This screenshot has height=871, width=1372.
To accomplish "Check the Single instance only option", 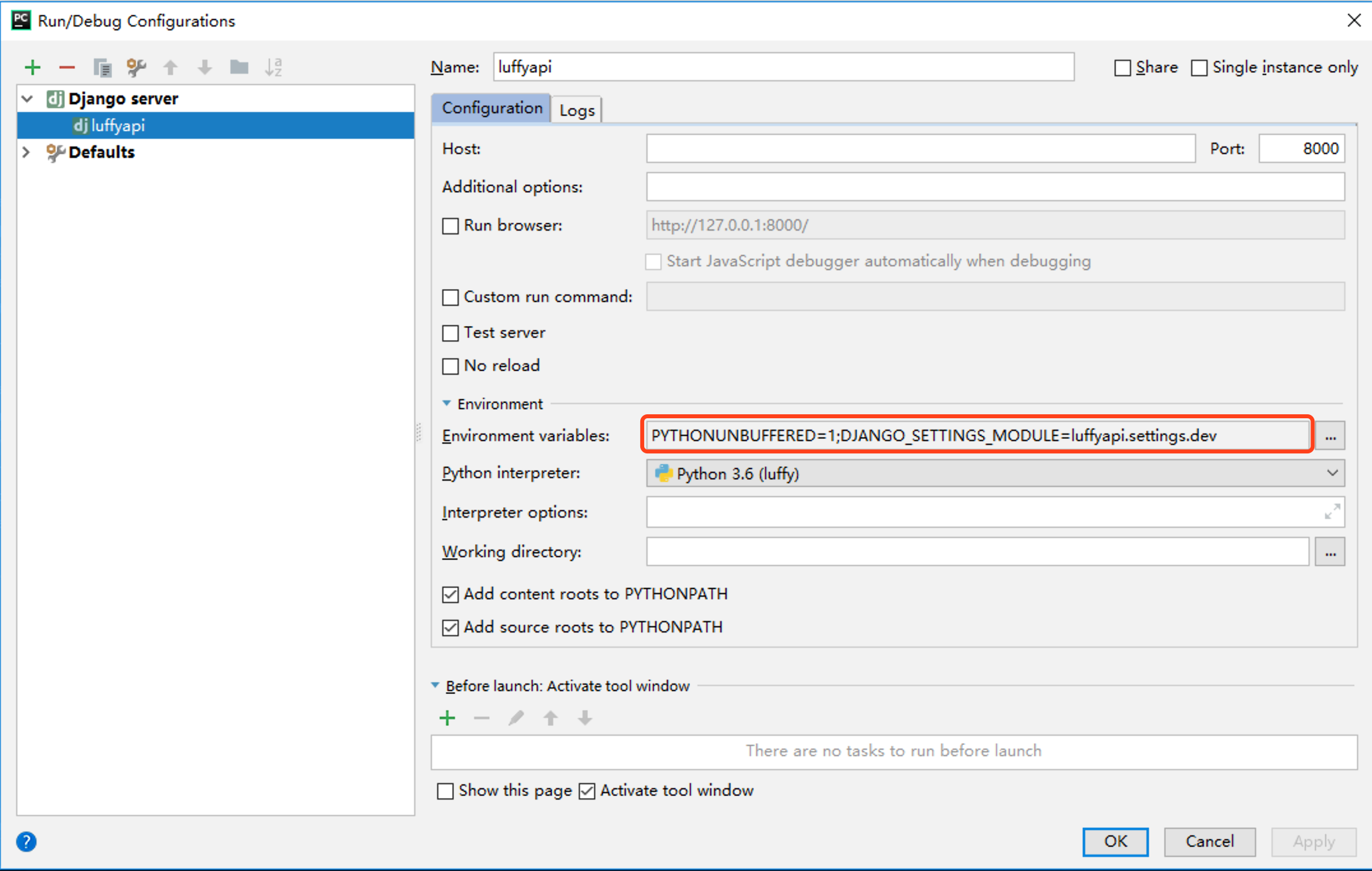I will tap(1199, 68).
